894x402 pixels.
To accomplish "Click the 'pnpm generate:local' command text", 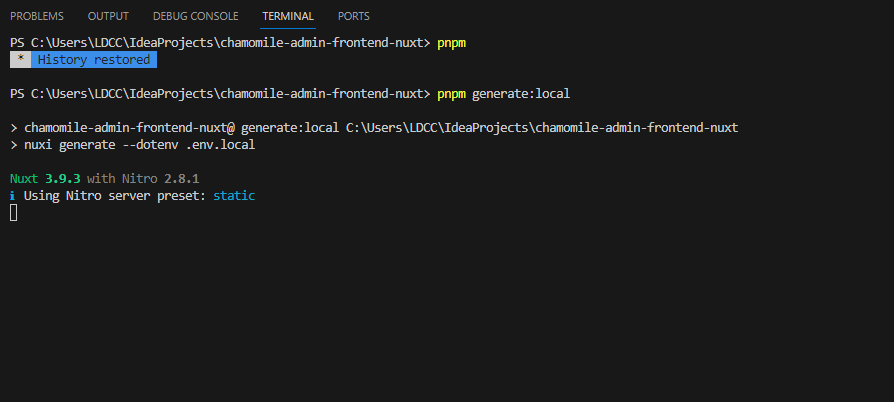I will point(503,94).
